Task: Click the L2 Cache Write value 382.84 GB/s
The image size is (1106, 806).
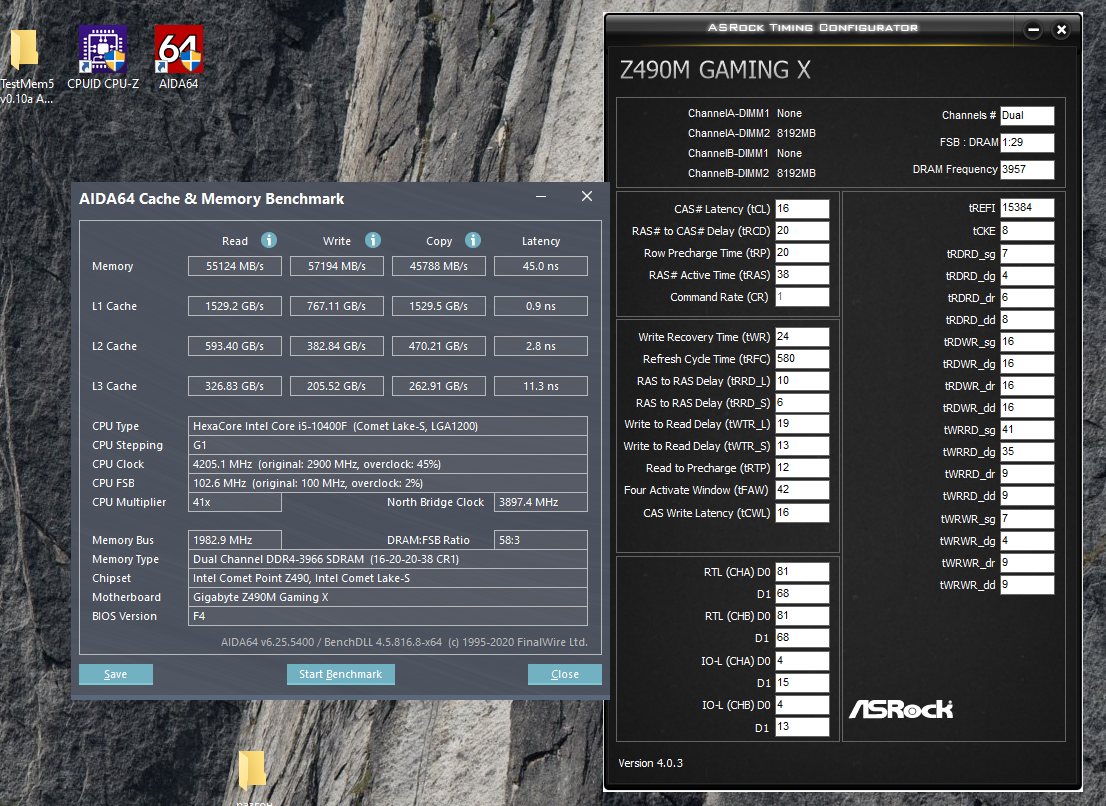Action: 337,346
